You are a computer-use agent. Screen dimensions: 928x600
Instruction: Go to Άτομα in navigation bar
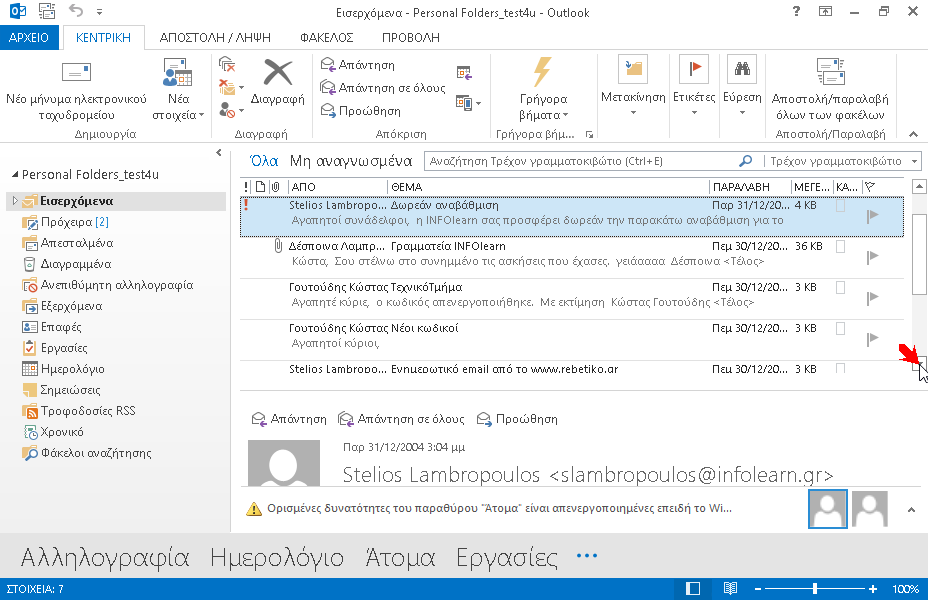coord(400,557)
